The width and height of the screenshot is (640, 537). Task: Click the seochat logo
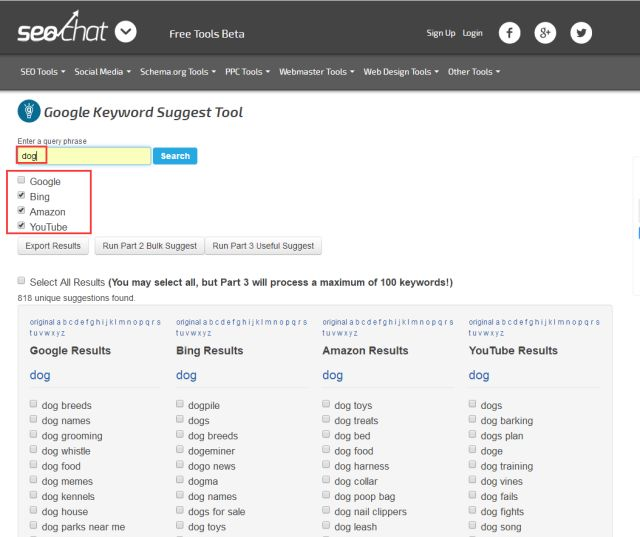tap(62, 27)
